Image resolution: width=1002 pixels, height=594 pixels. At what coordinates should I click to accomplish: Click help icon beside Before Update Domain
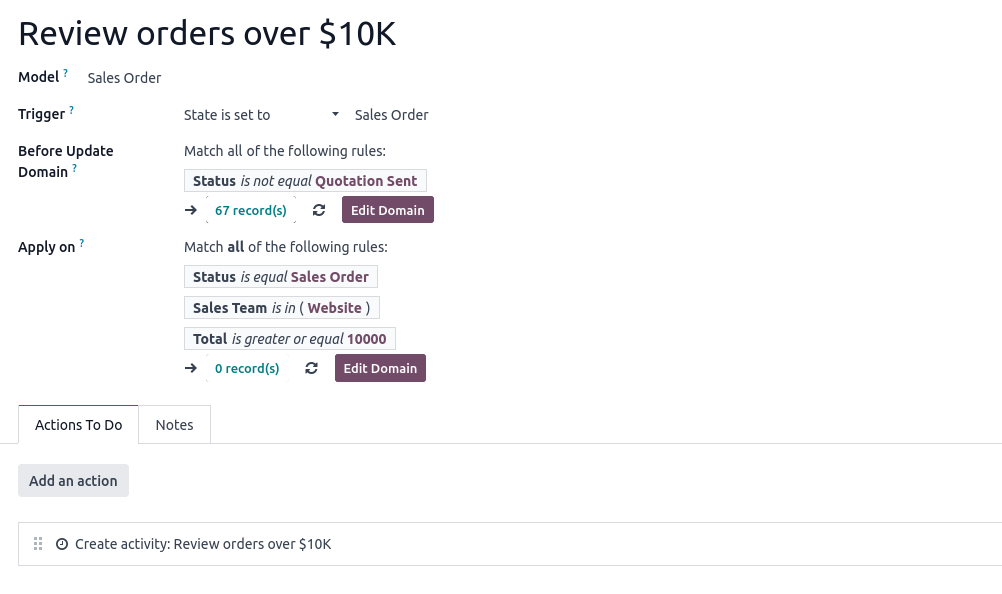point(74,169)
